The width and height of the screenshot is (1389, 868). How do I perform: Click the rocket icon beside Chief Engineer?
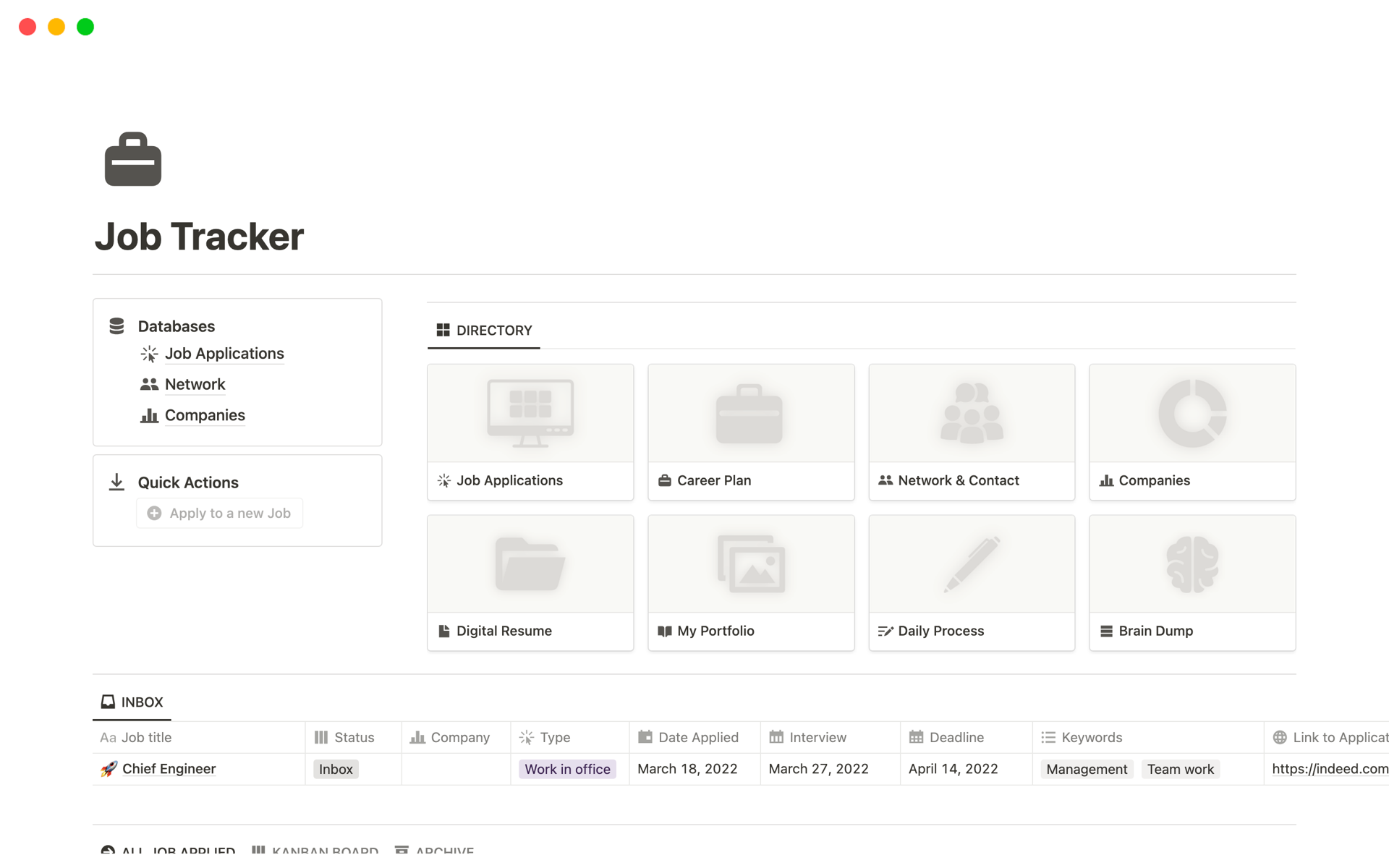pyautogui.click(x=107, y=769)
